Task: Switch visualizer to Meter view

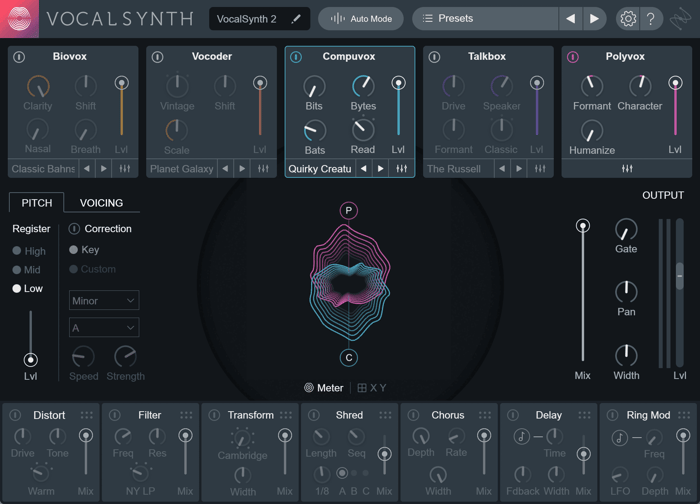Action: click(x=324, y=387)
